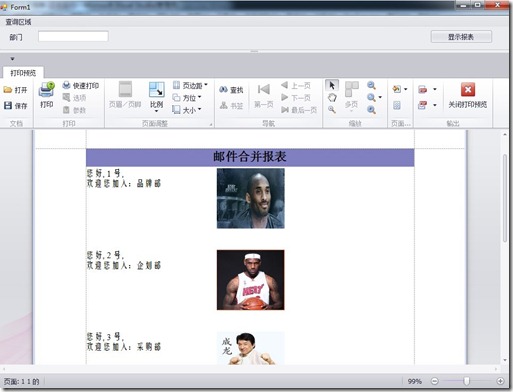Click 快速打印 (Quick Print)
The image size is (513, 392).
80,86
